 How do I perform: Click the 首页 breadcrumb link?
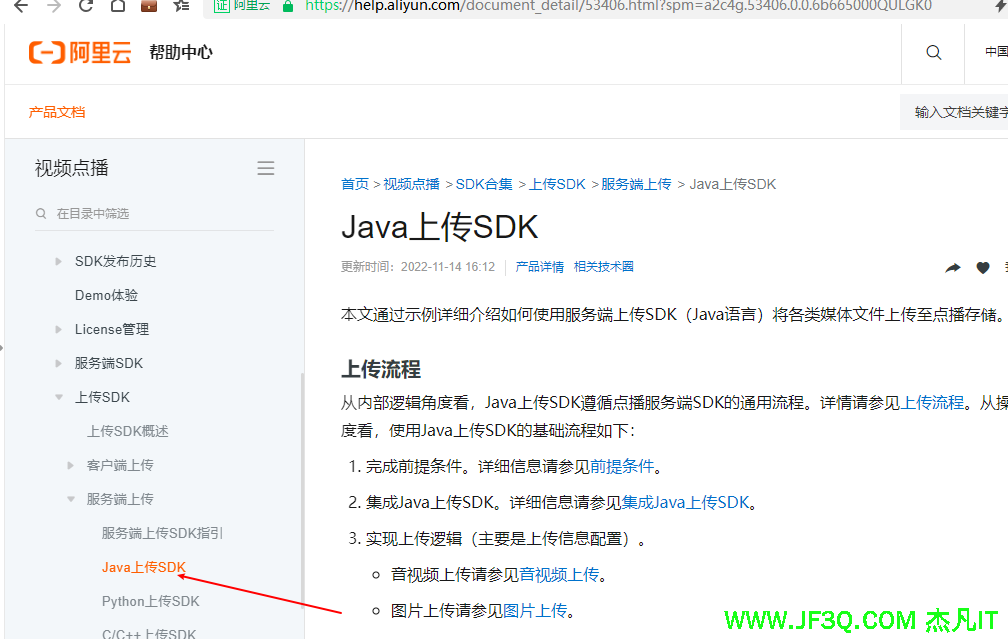tap(355, 184)
